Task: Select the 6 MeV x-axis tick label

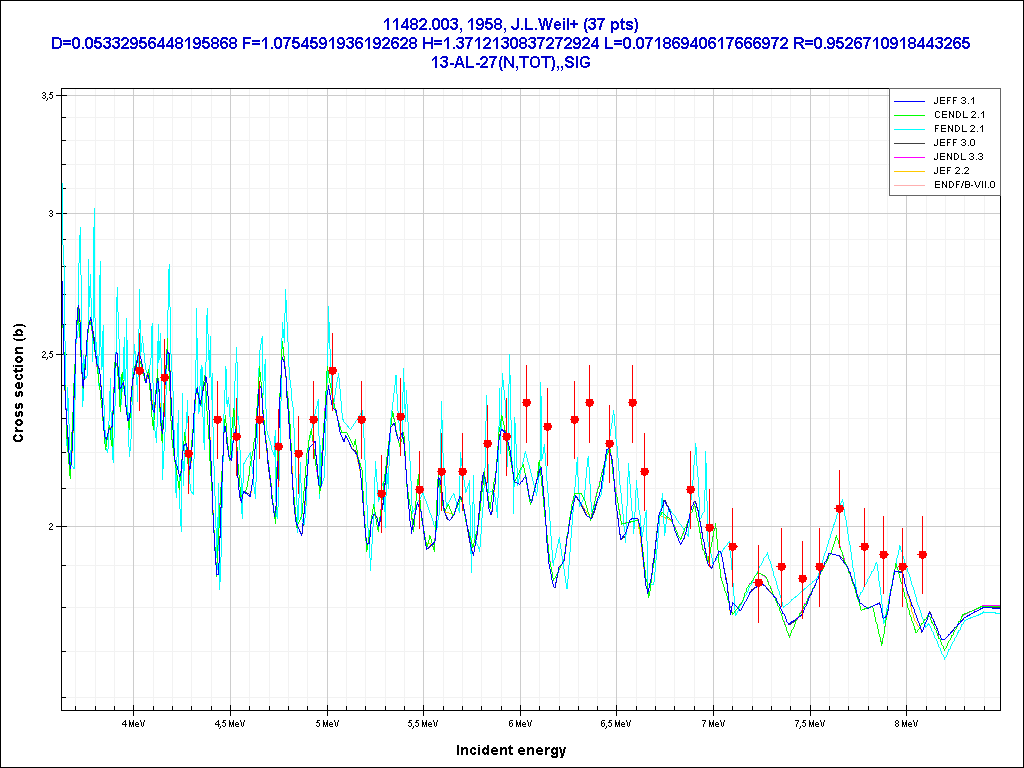Action: point(519,722)
